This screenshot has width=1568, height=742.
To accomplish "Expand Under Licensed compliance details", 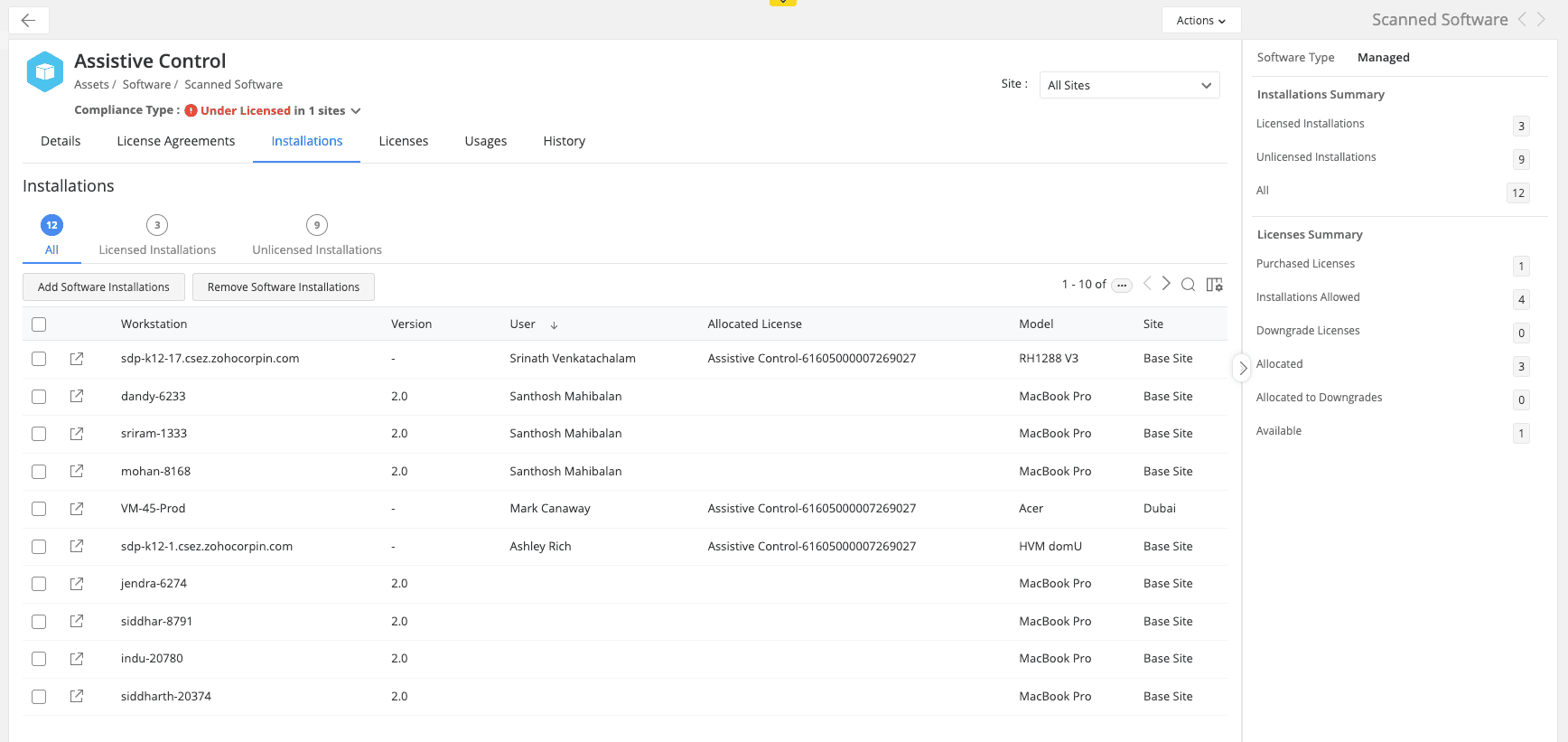I will 356,111.
